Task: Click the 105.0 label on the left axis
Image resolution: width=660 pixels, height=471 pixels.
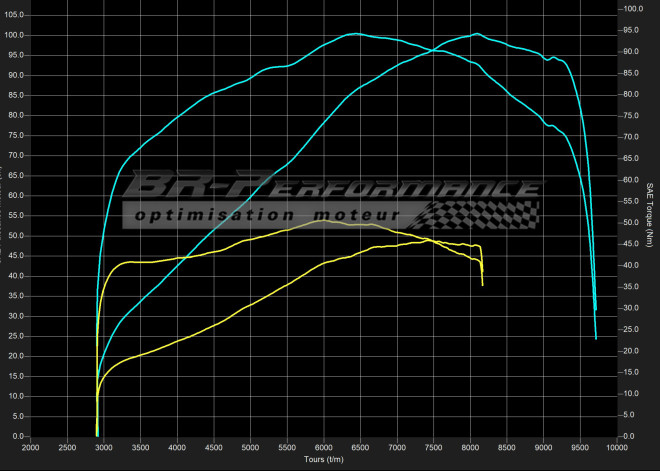Action: click(15, 15)
